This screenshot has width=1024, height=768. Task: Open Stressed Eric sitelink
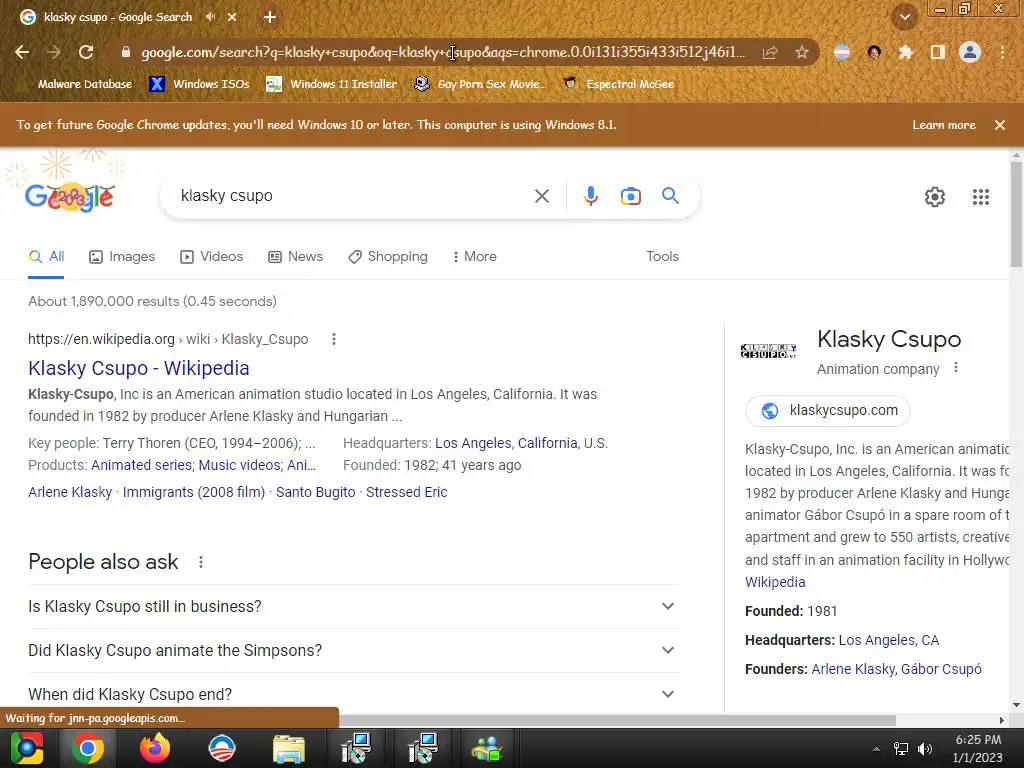click(406, 492)
